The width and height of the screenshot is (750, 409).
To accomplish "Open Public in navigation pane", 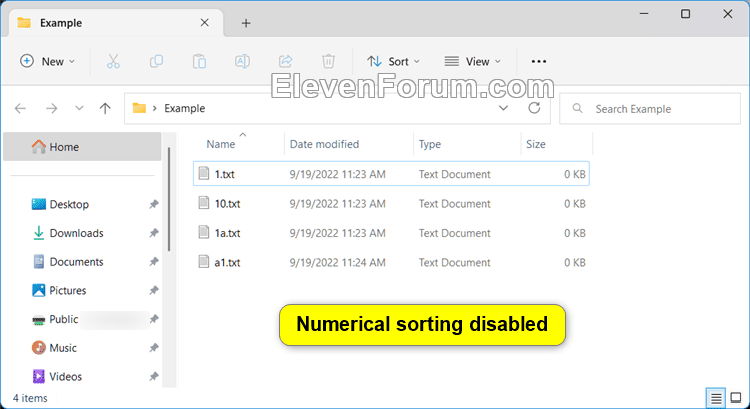I will click(64, 319).
